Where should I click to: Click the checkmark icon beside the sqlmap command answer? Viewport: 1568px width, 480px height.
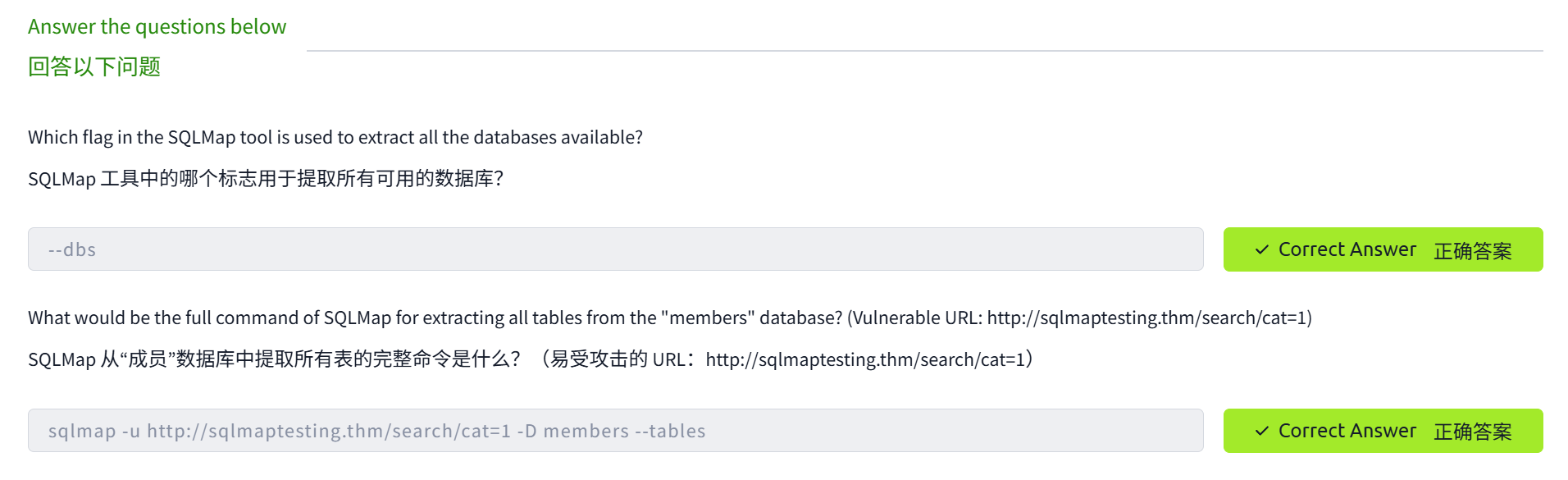(x=1262, y=431)
